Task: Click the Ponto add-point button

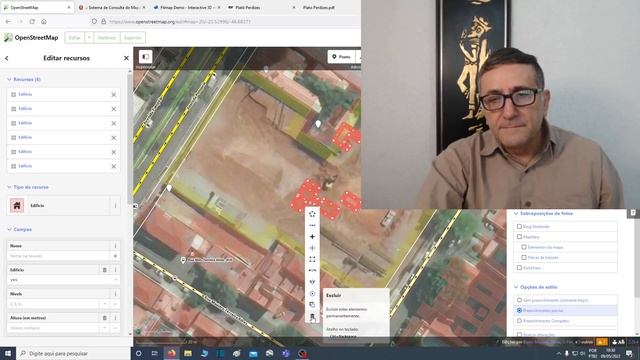Action: (341, 57)
